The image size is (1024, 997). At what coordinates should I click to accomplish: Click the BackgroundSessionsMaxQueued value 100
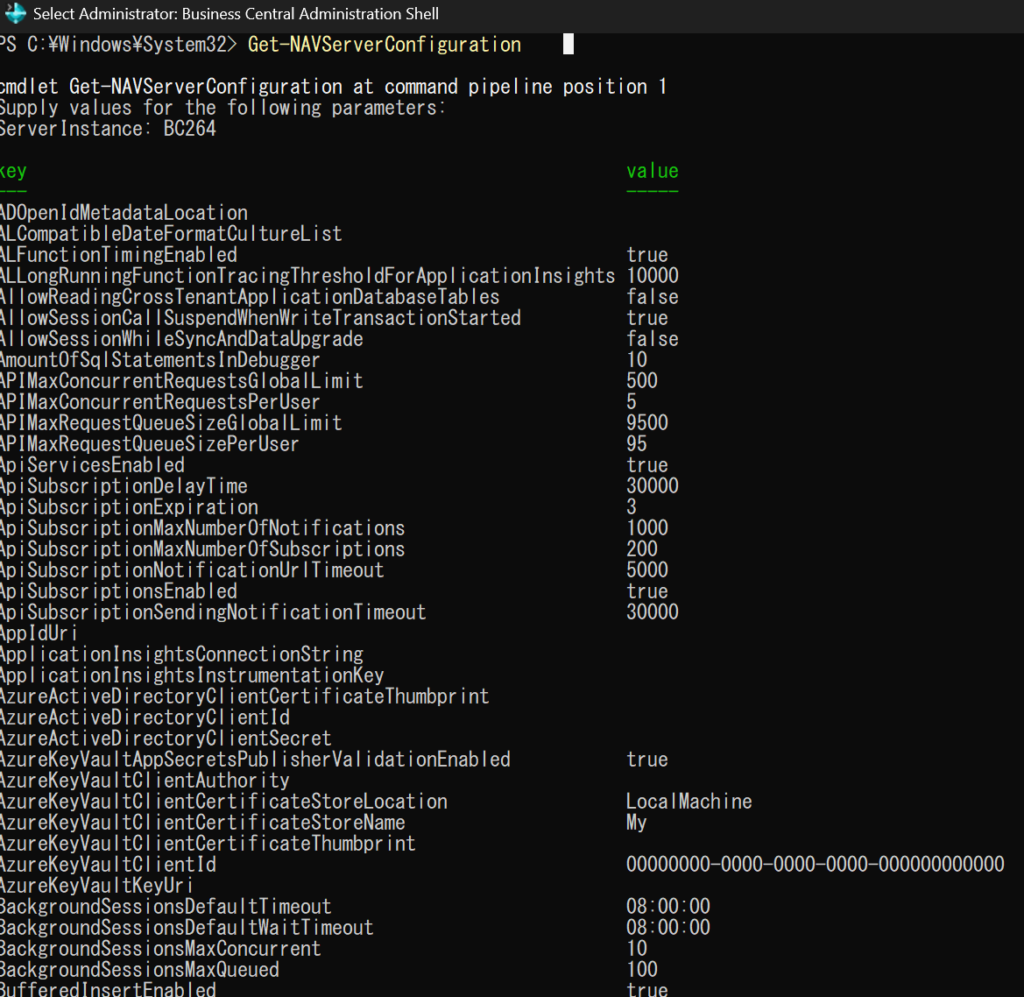642,969
